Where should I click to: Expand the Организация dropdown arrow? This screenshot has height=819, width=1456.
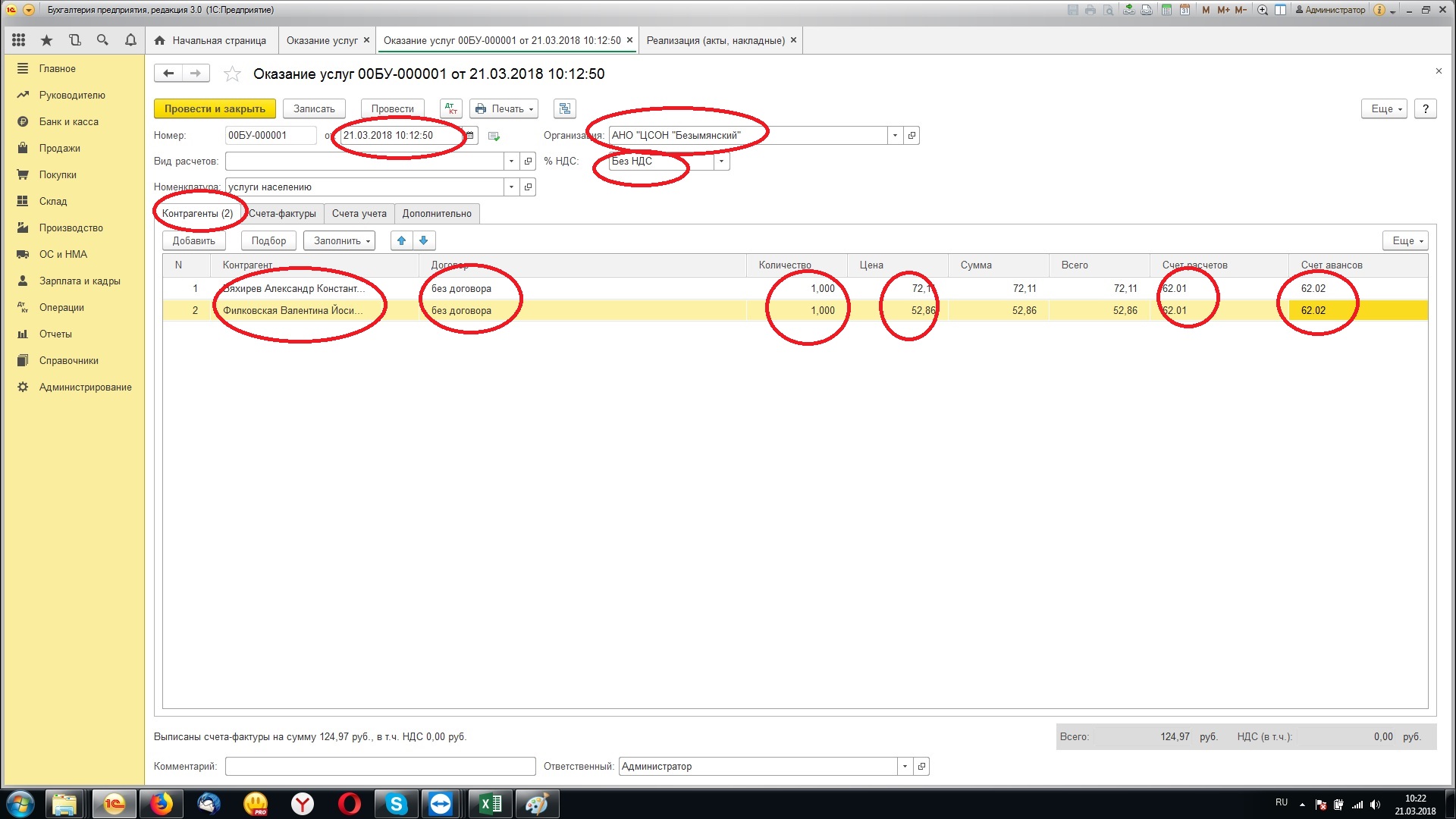(895, 136)
